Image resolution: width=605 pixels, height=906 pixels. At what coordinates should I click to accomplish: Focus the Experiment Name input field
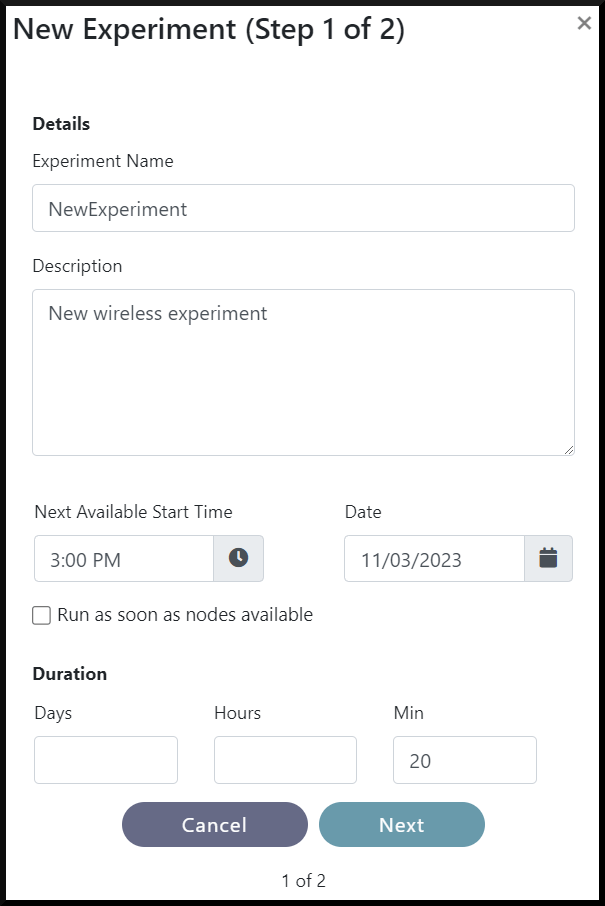pyautogui.click(x=303, y=208)
